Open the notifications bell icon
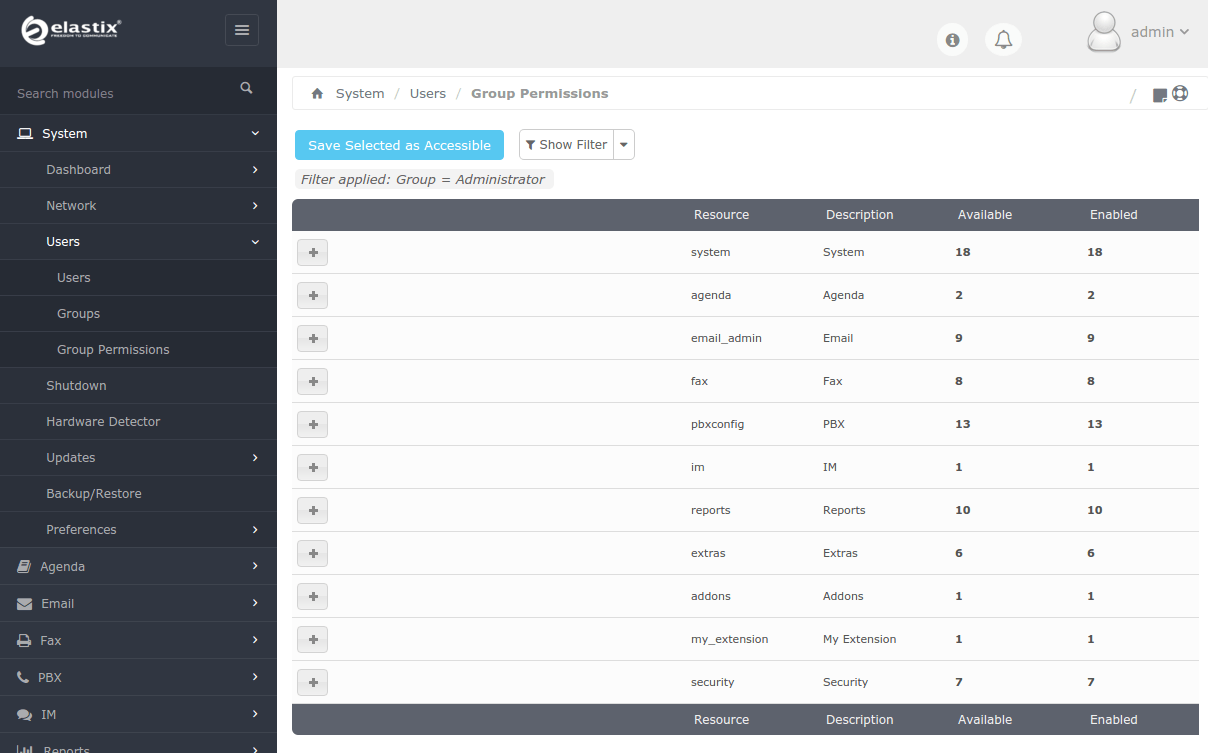 coord(1003,40)
